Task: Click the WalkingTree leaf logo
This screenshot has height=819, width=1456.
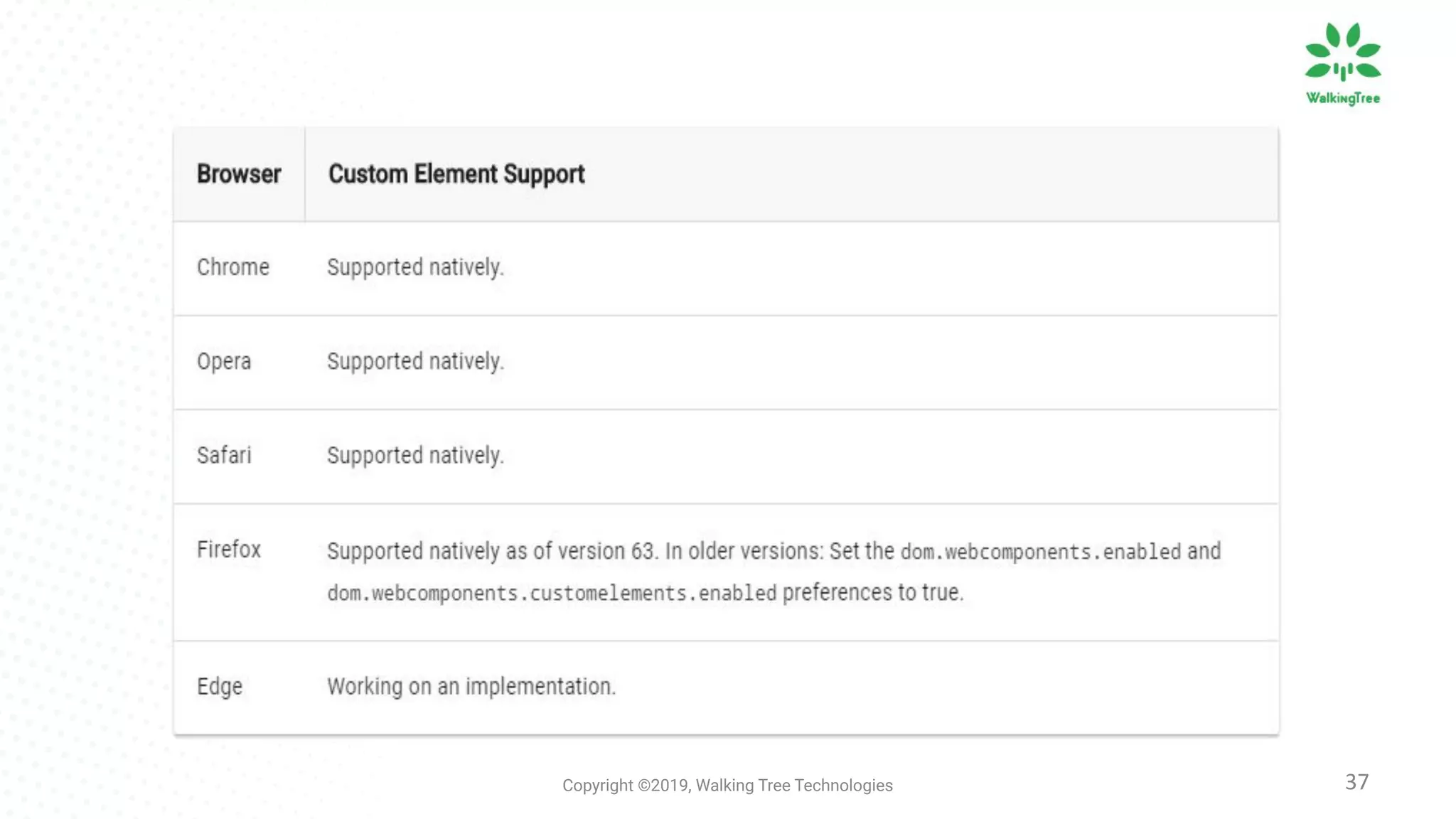Action: [x=1342, y=52]
